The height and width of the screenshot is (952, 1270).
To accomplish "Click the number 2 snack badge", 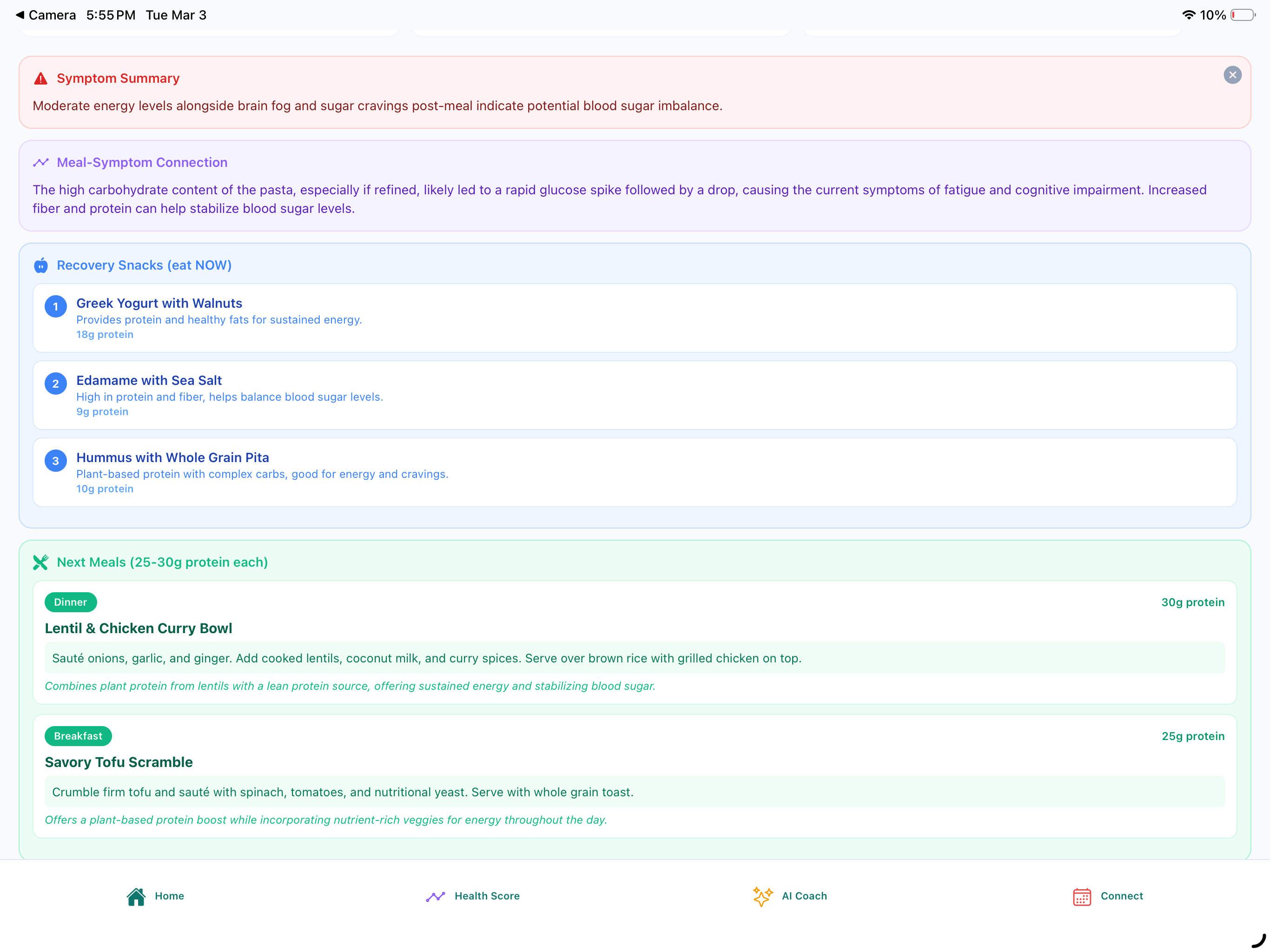I will click(56, 383).
